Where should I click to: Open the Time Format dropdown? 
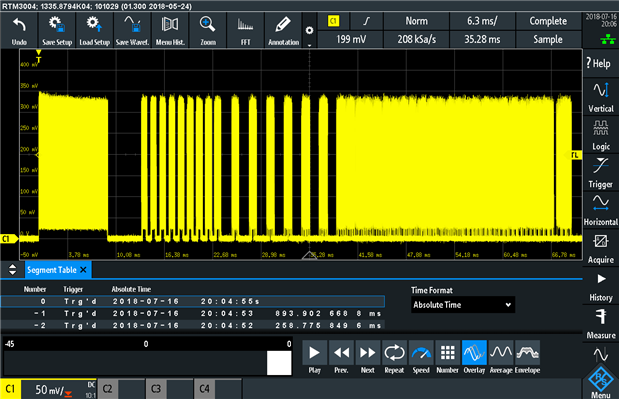tap(463, 305)
